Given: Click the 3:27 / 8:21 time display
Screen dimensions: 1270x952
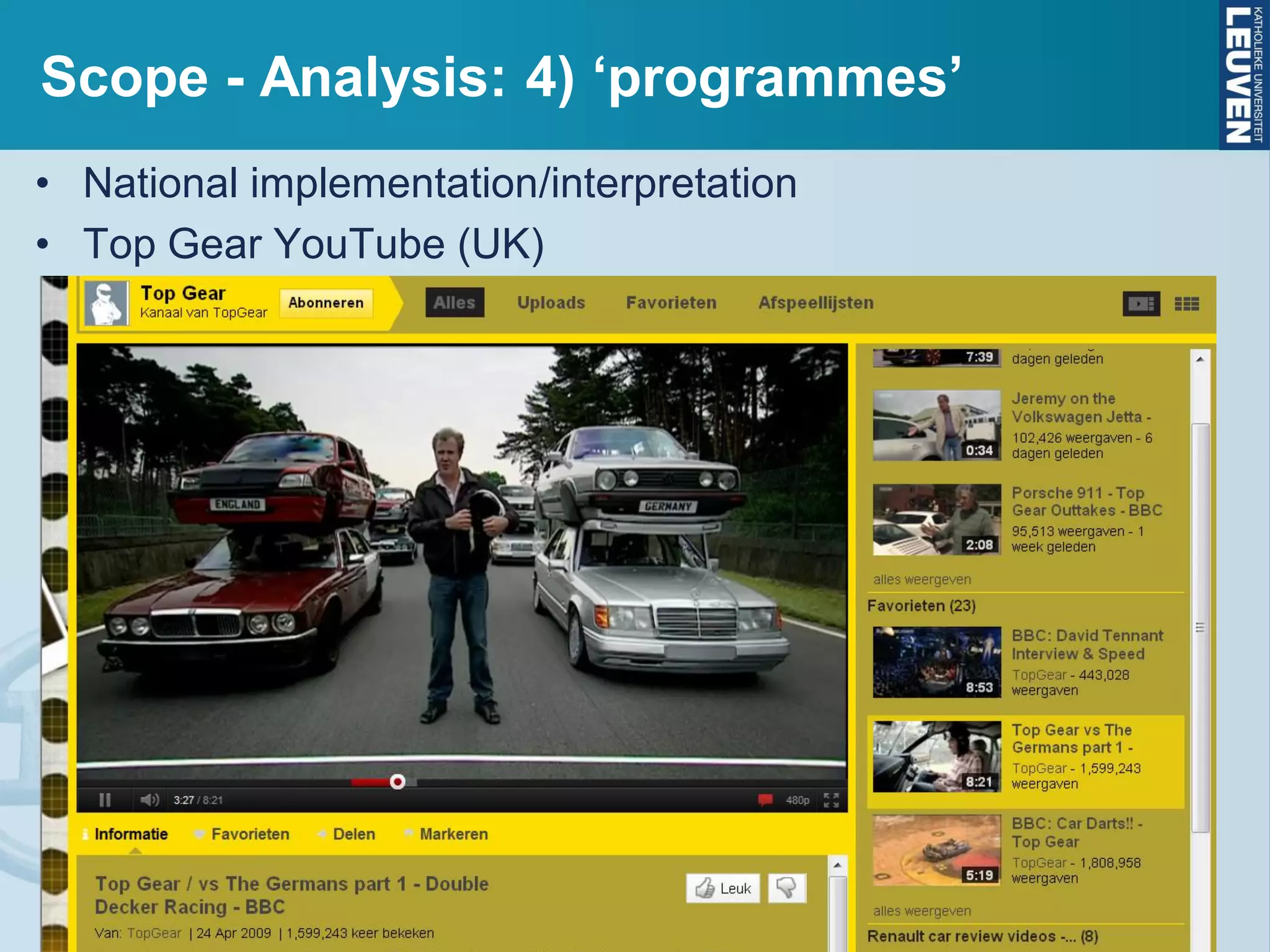Looking at the screenshot, I should coord(198,800).
